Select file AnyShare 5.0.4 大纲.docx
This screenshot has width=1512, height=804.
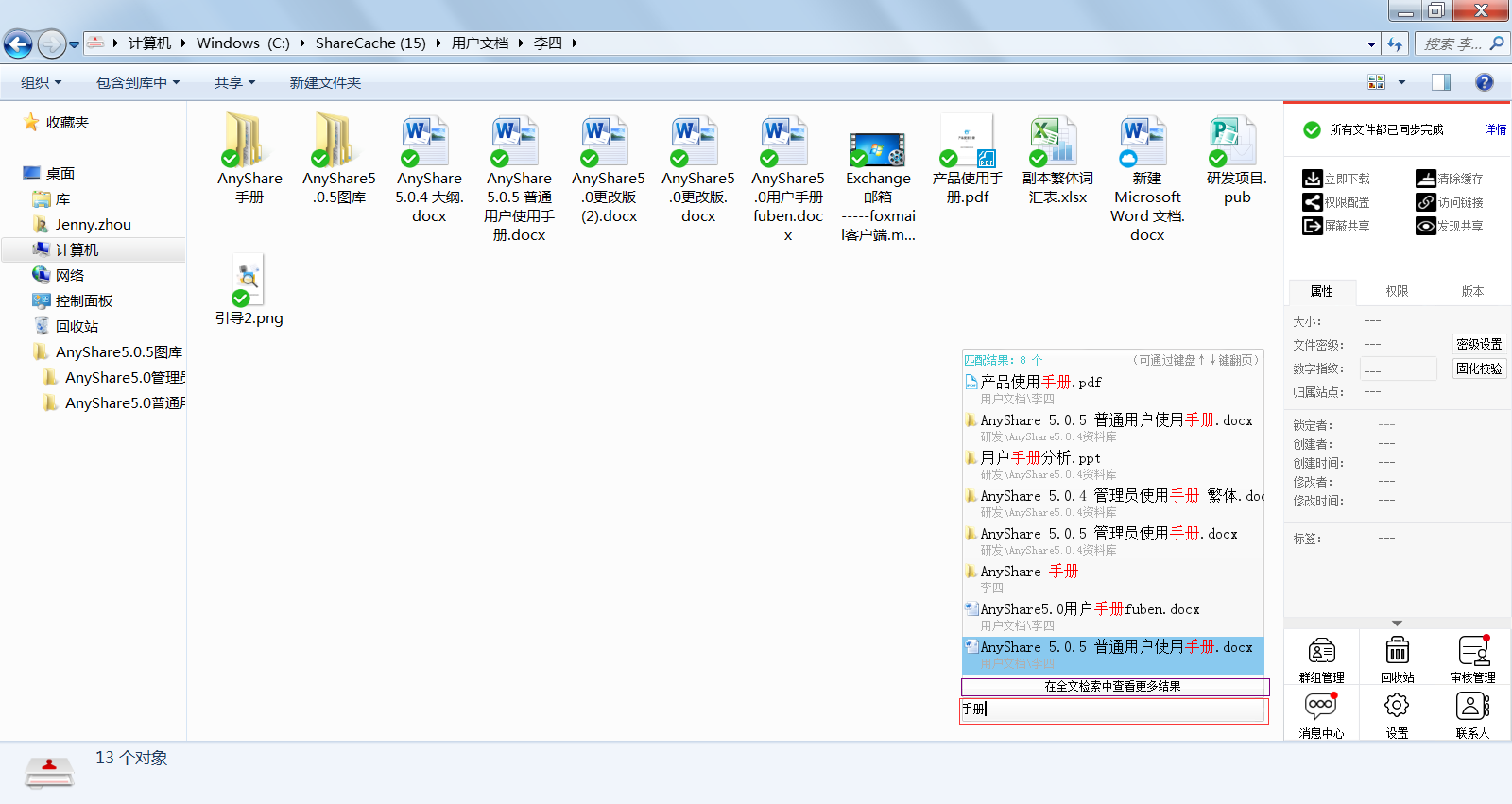[x=429, y=168]
